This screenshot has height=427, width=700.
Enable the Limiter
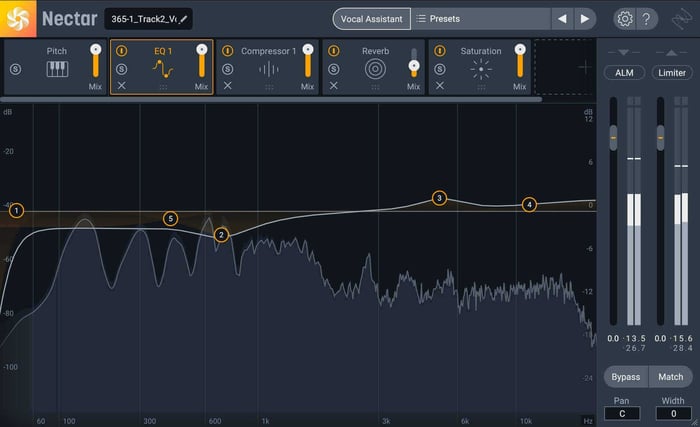[x=672, y=73]
